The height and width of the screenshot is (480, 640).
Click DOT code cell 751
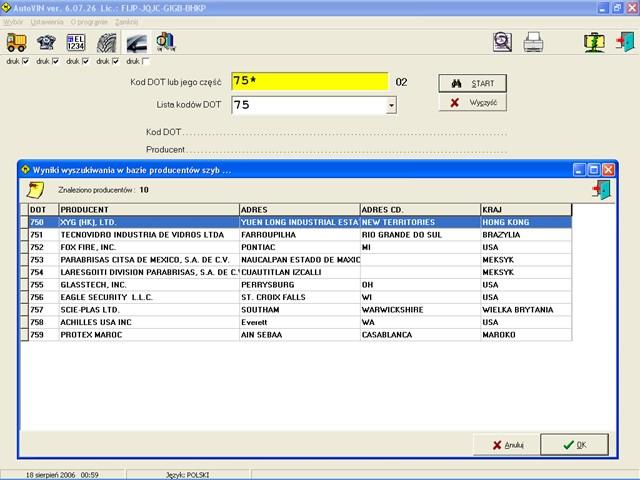pos(44,235)
